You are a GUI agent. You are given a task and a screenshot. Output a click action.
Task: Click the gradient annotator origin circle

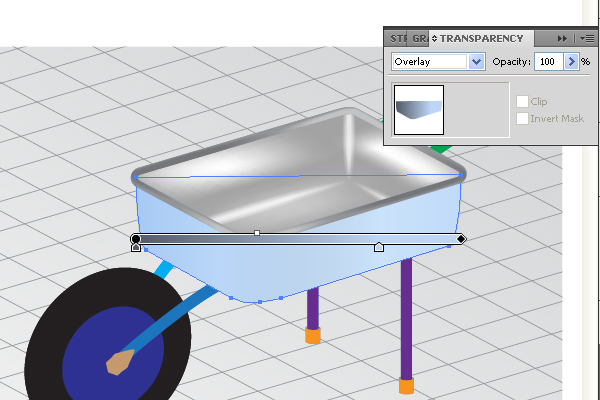coord(135,239)
